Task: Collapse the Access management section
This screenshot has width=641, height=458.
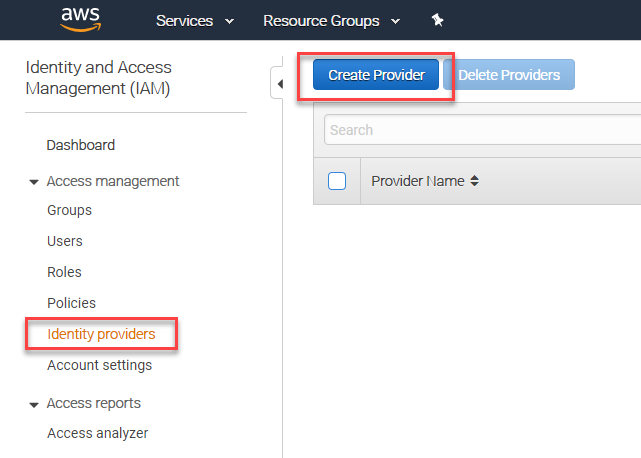Action: (x=34, y=182)
